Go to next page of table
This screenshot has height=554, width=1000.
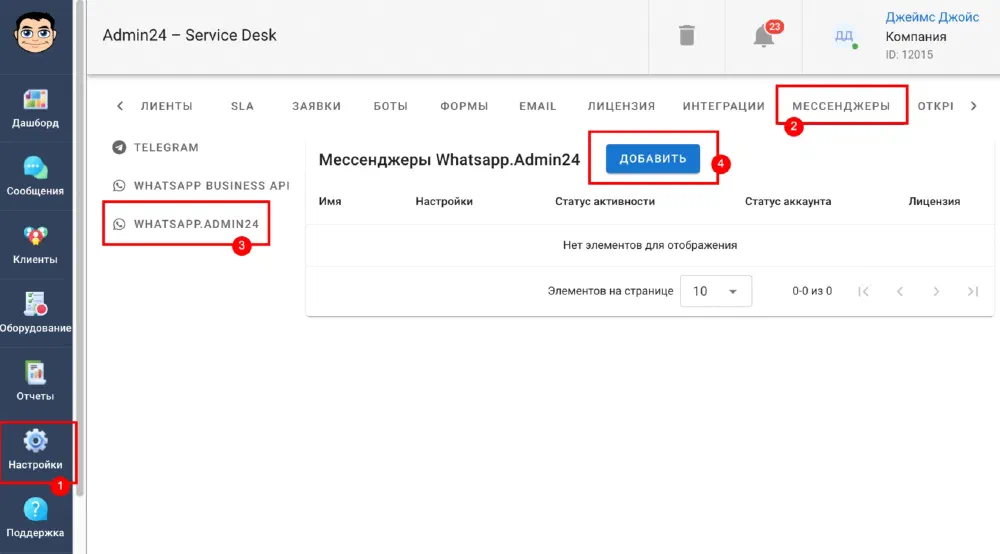point(936,291)
